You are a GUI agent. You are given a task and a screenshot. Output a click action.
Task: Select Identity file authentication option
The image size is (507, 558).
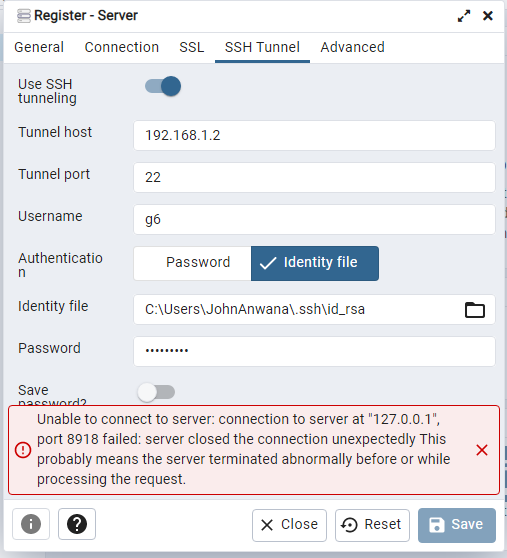click(x=315, y=263)
